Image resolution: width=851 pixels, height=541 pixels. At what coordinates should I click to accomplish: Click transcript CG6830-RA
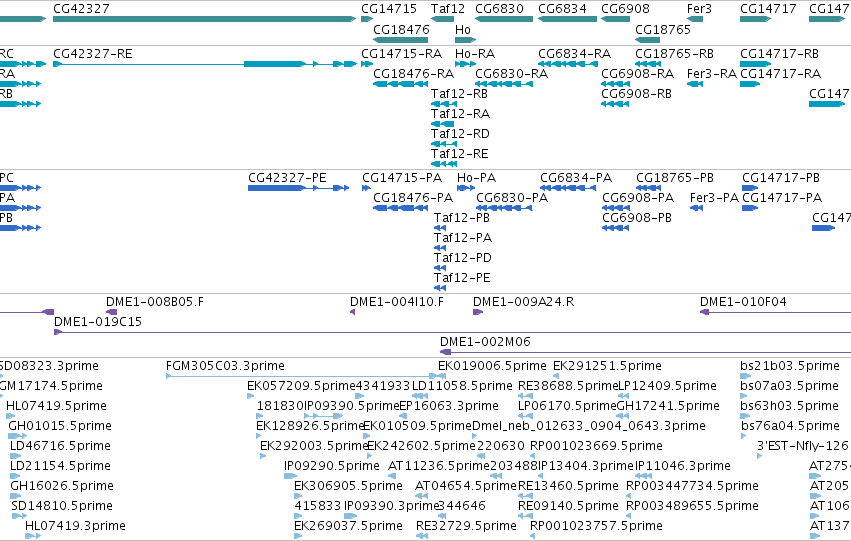pos(504,84)
